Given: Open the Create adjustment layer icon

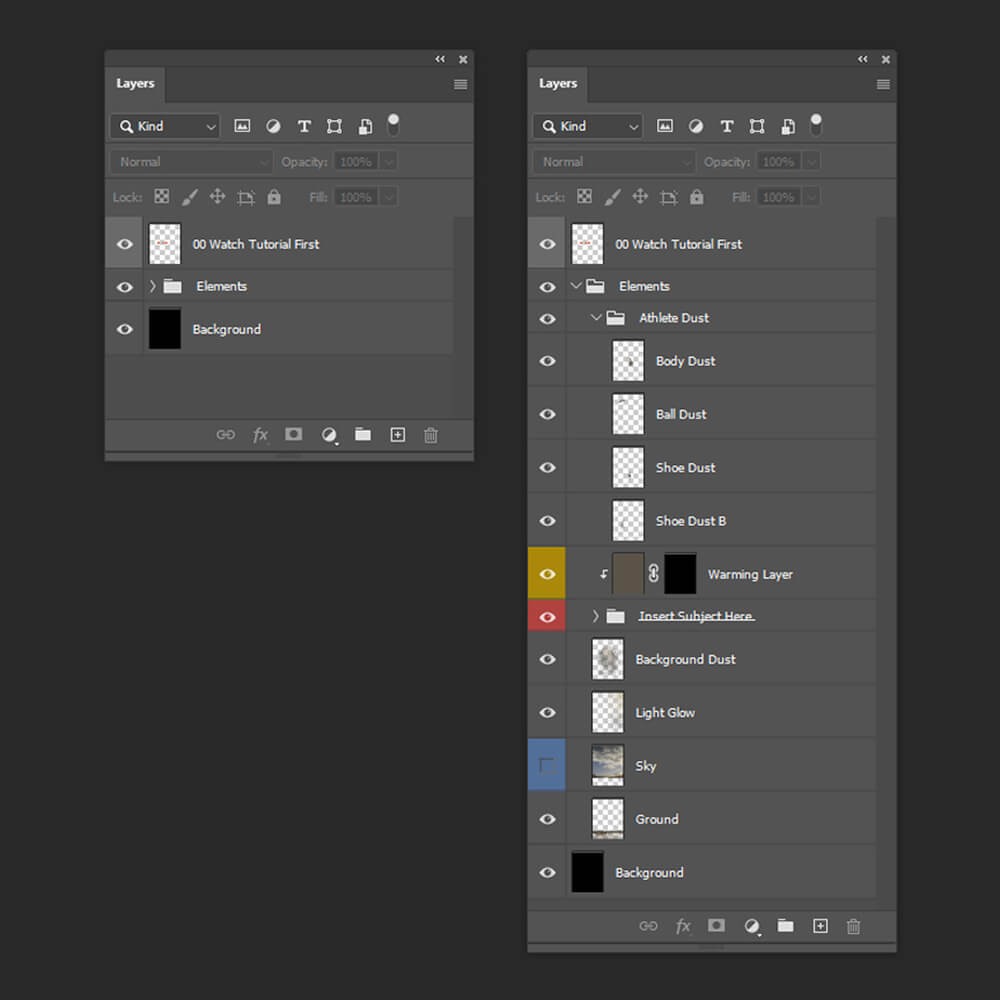Looking at the screenshot, I should coord(752,926).
